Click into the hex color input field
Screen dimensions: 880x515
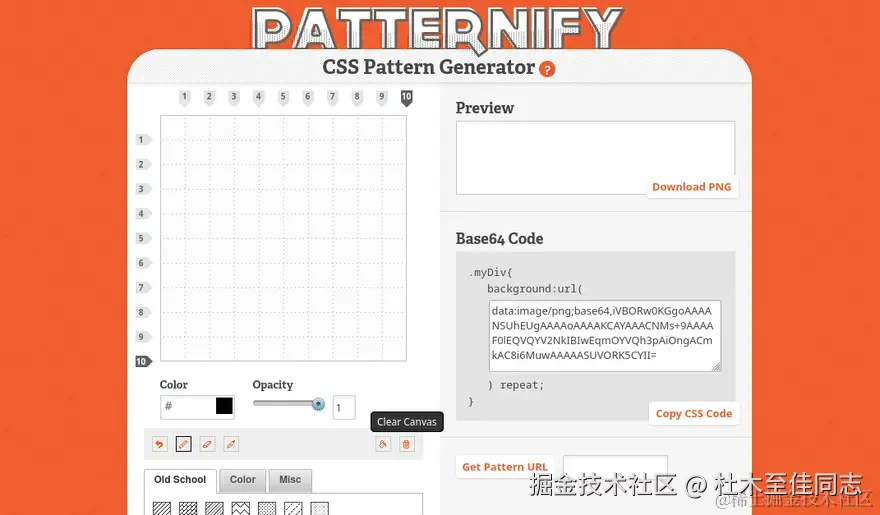click(x=189, y=406)
